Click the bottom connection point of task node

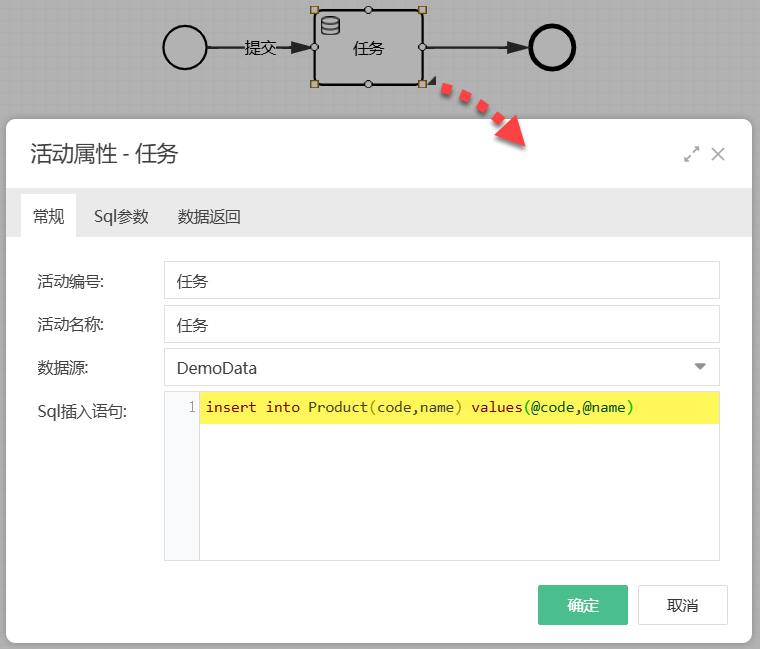click(369, 84)
